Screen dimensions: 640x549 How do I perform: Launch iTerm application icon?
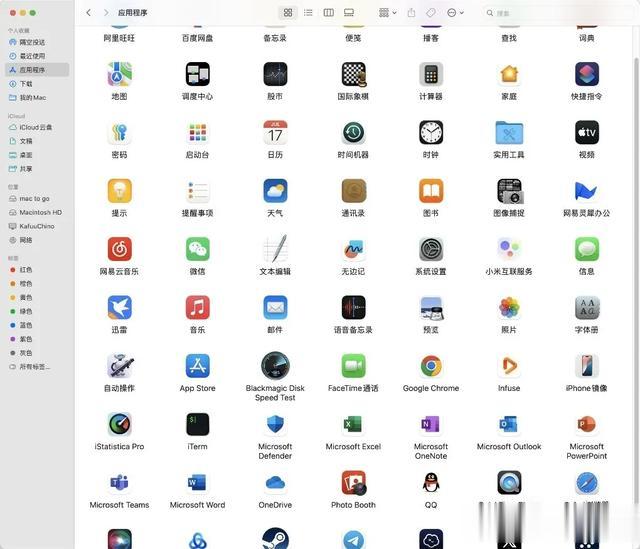click(198, 424)
